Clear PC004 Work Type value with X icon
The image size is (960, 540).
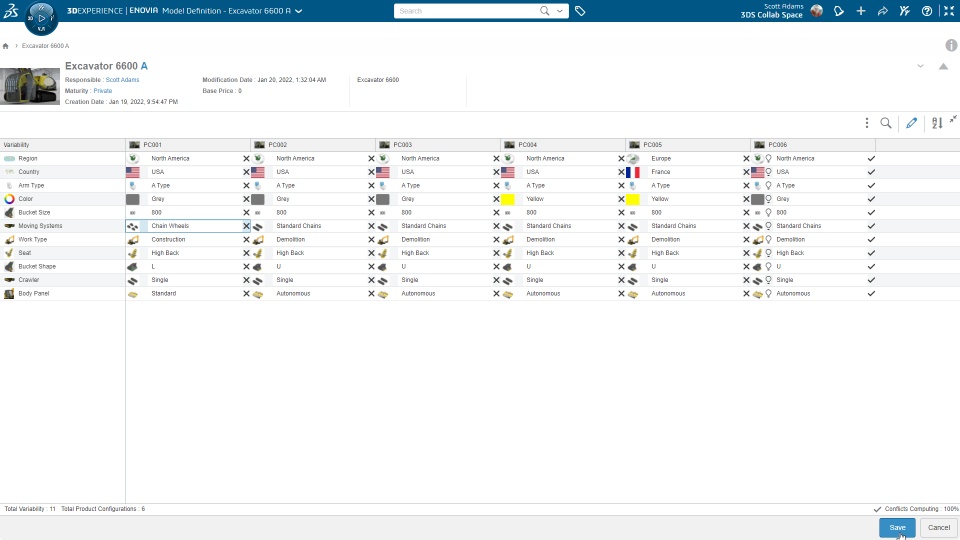(621, 239)
